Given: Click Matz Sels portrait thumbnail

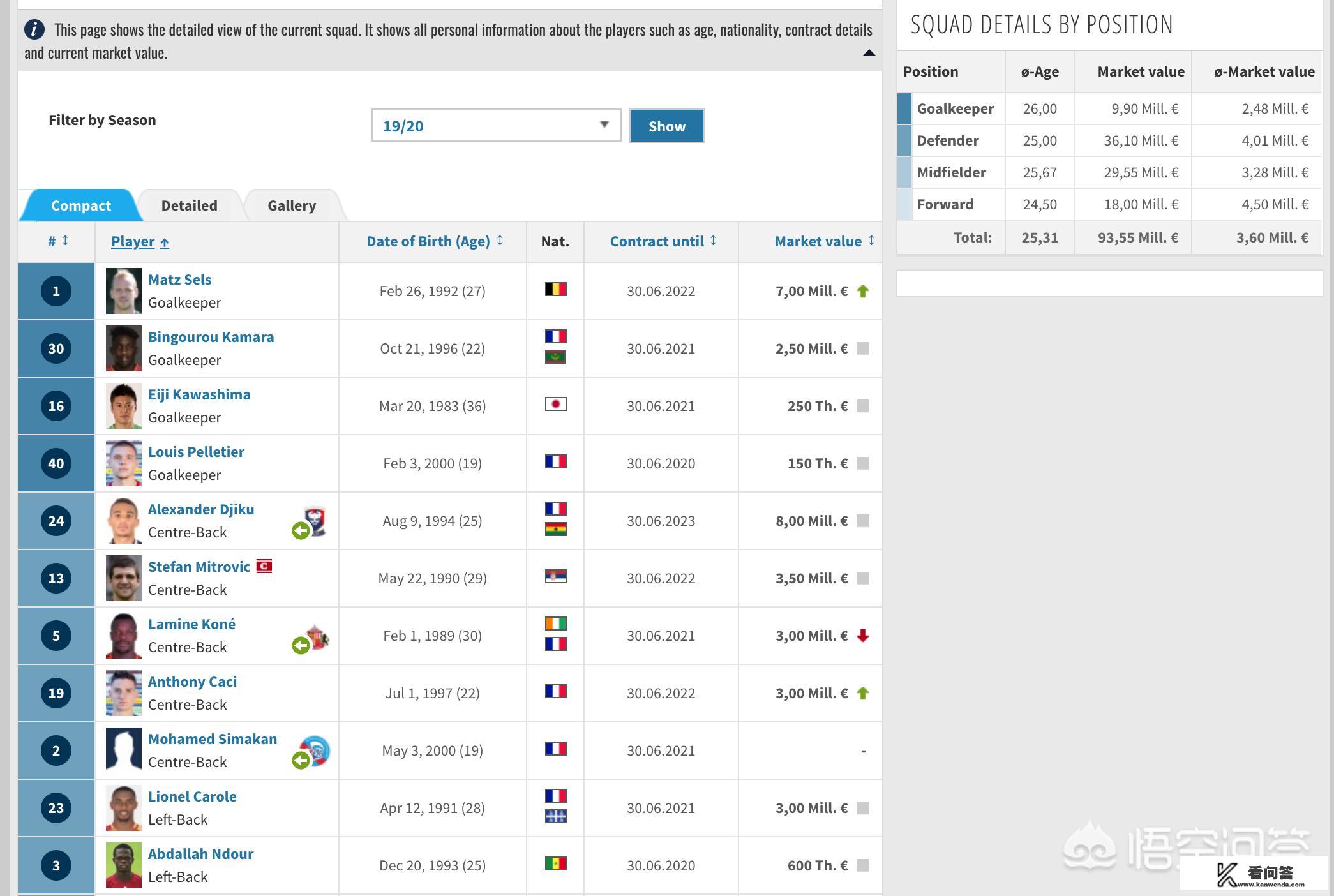Looking at the screenshot, I should coord(123,291).
